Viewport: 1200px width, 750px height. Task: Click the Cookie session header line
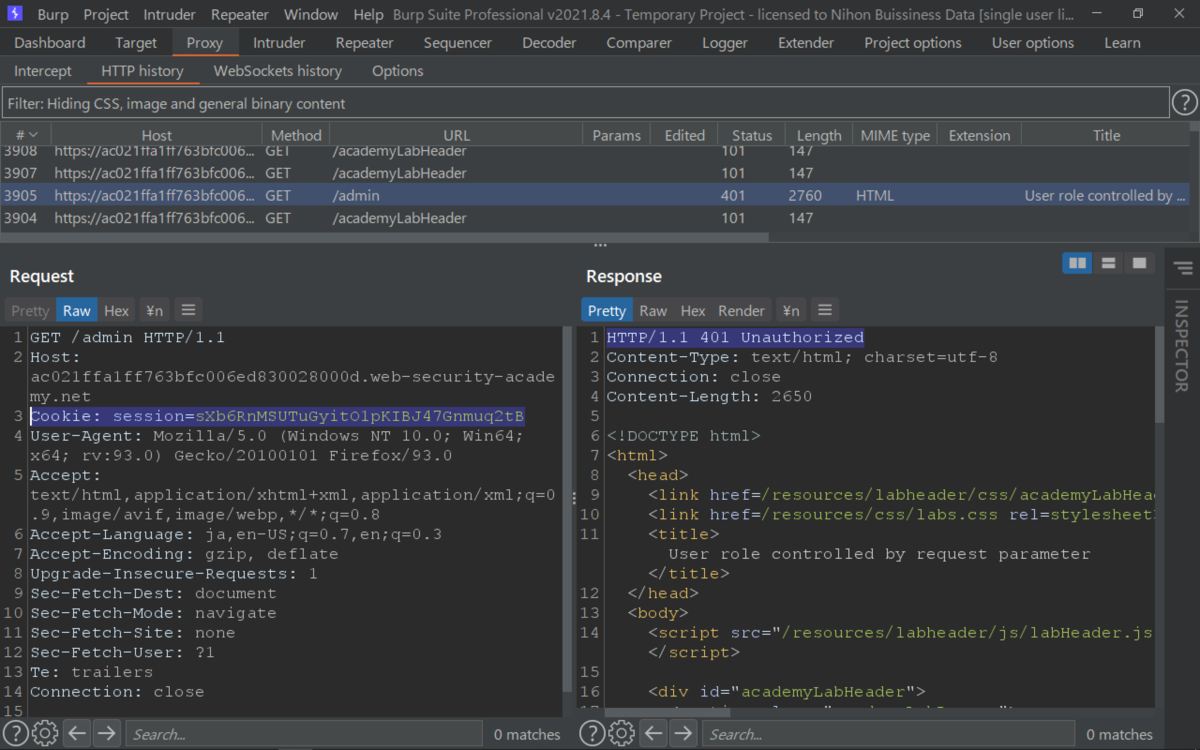point(277,416)
